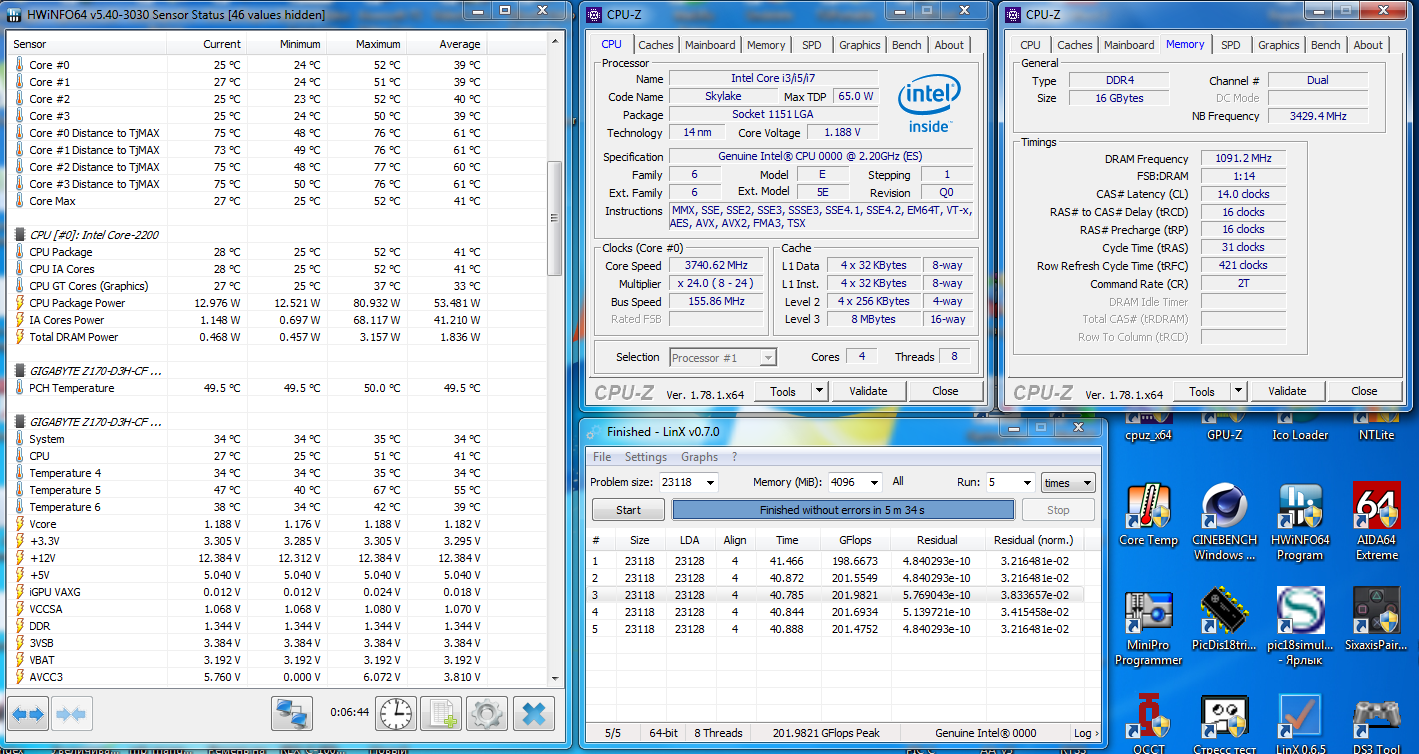
Task: Click the LinX 'Finished without errors' progress bar
Action: click(x=843, y=510)
